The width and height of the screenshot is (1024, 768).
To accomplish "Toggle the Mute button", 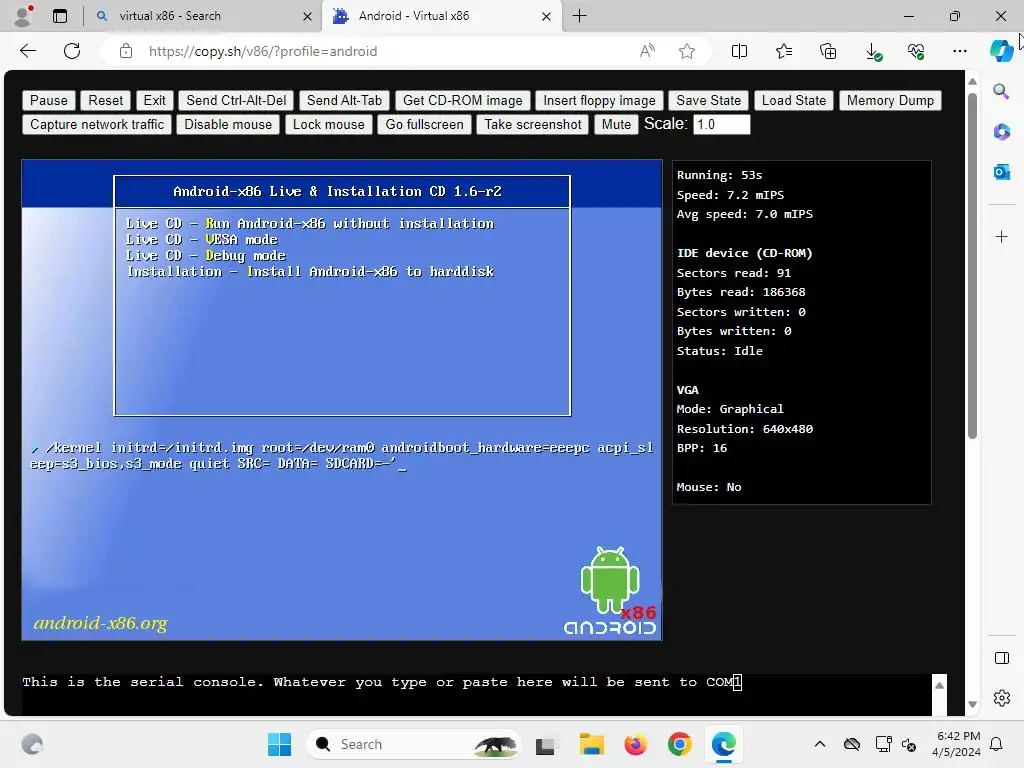I will [x=616, y=124].
